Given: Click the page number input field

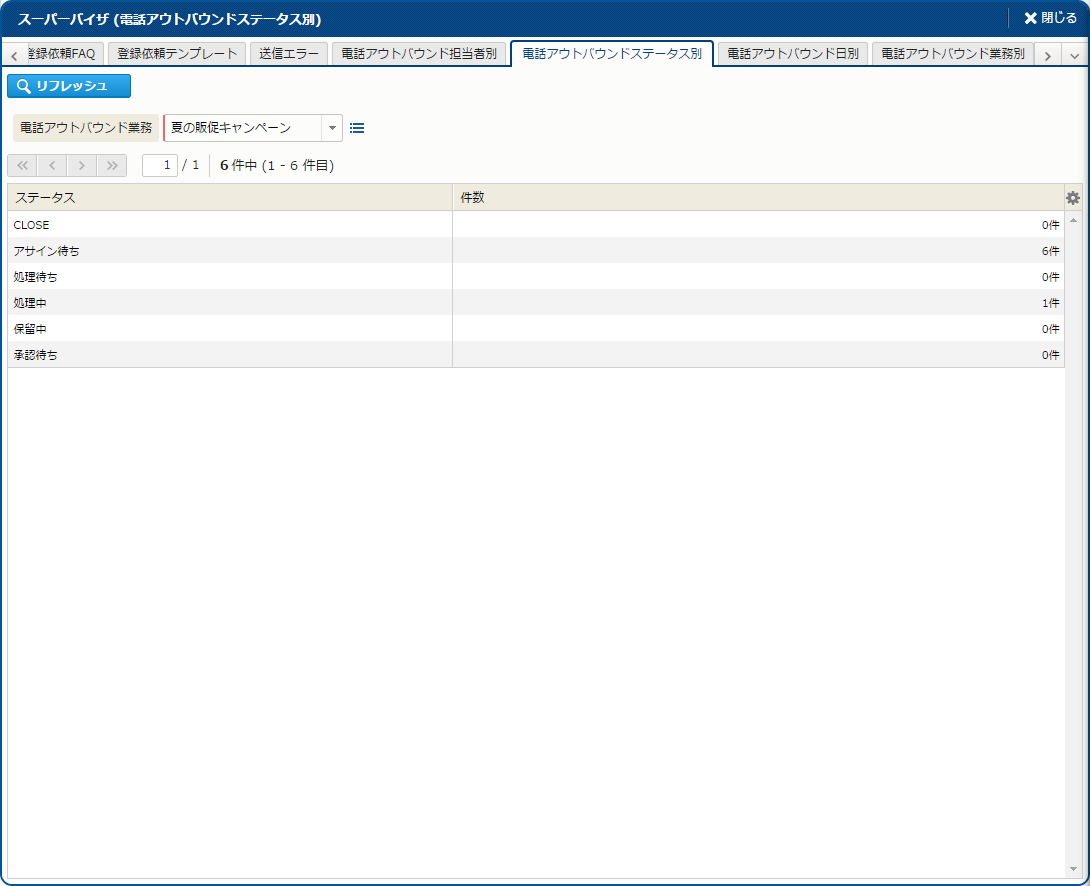Looking at the screenshot, I should pos(160,165).
